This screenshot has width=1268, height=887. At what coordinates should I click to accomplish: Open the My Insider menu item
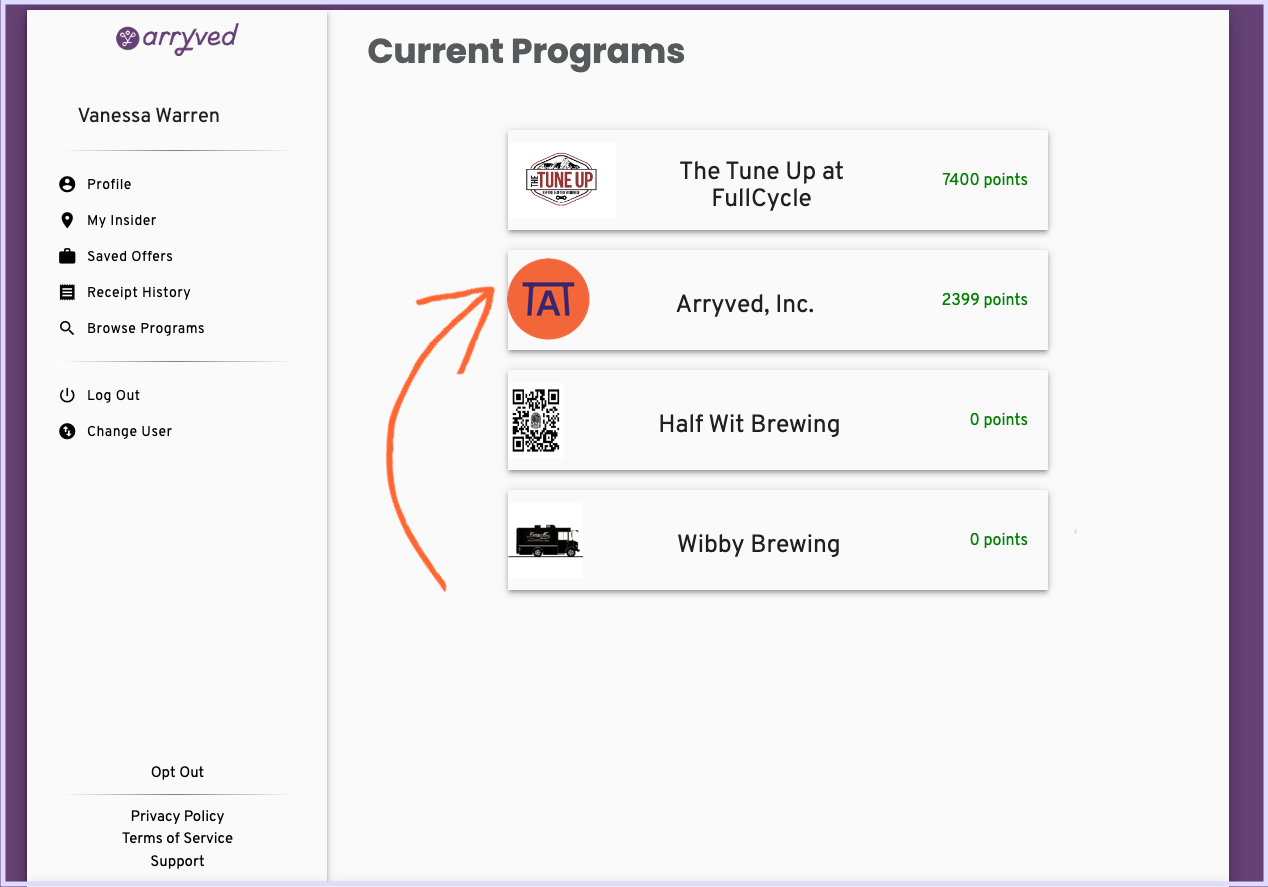(122, 220)
